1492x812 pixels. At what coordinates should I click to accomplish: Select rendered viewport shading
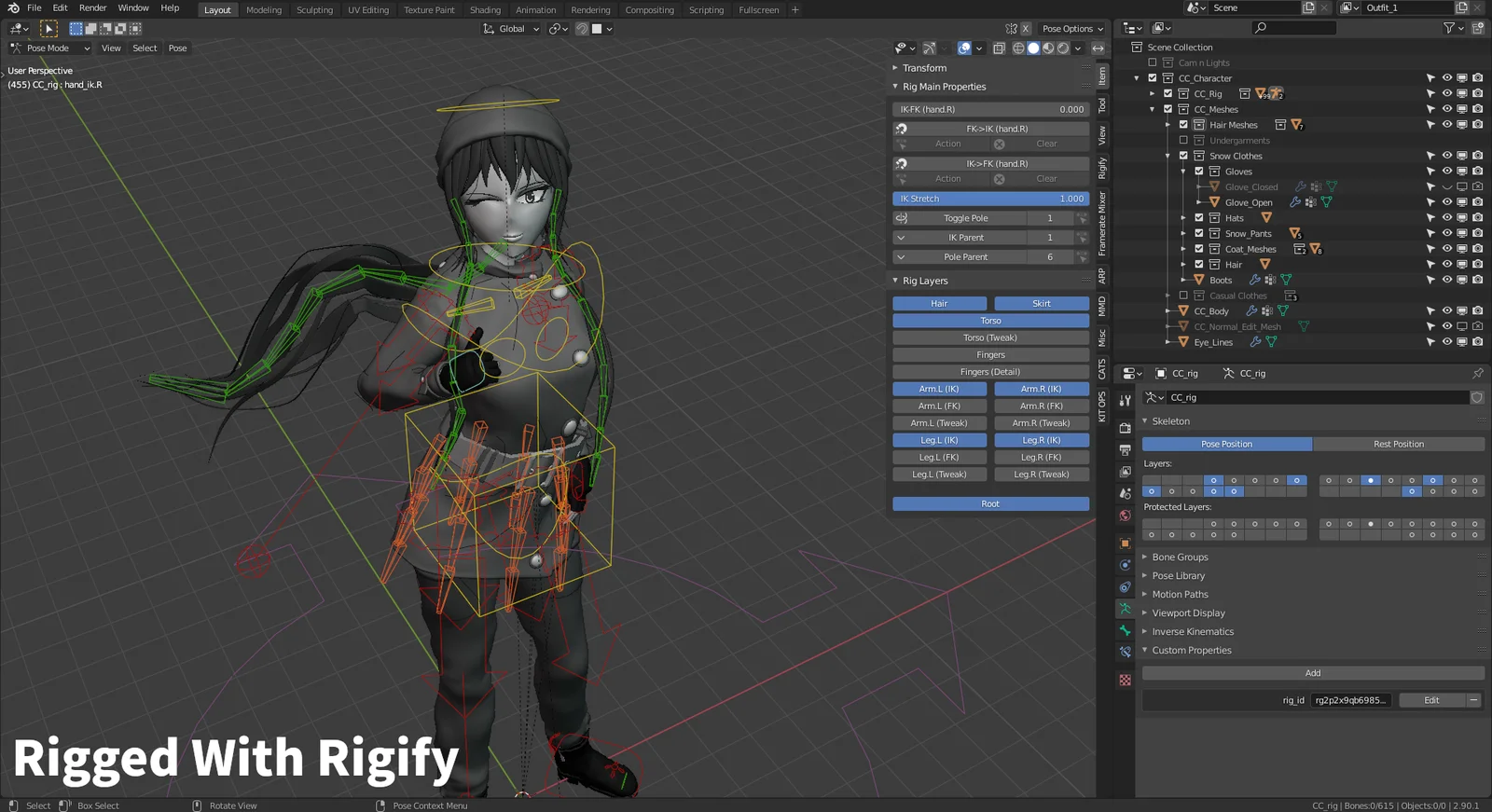(1063, 48)
